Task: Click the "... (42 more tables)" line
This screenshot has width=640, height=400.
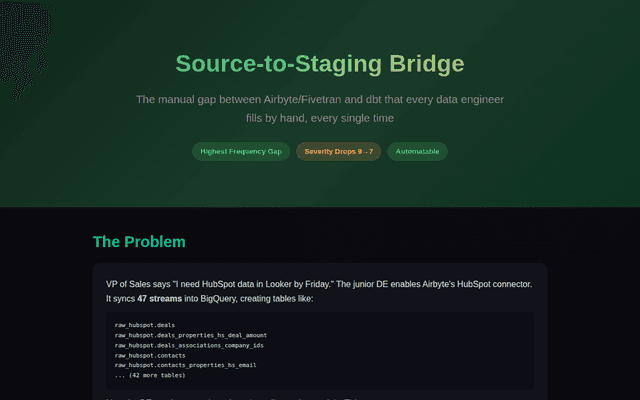Action: click(x=150, y=376)
